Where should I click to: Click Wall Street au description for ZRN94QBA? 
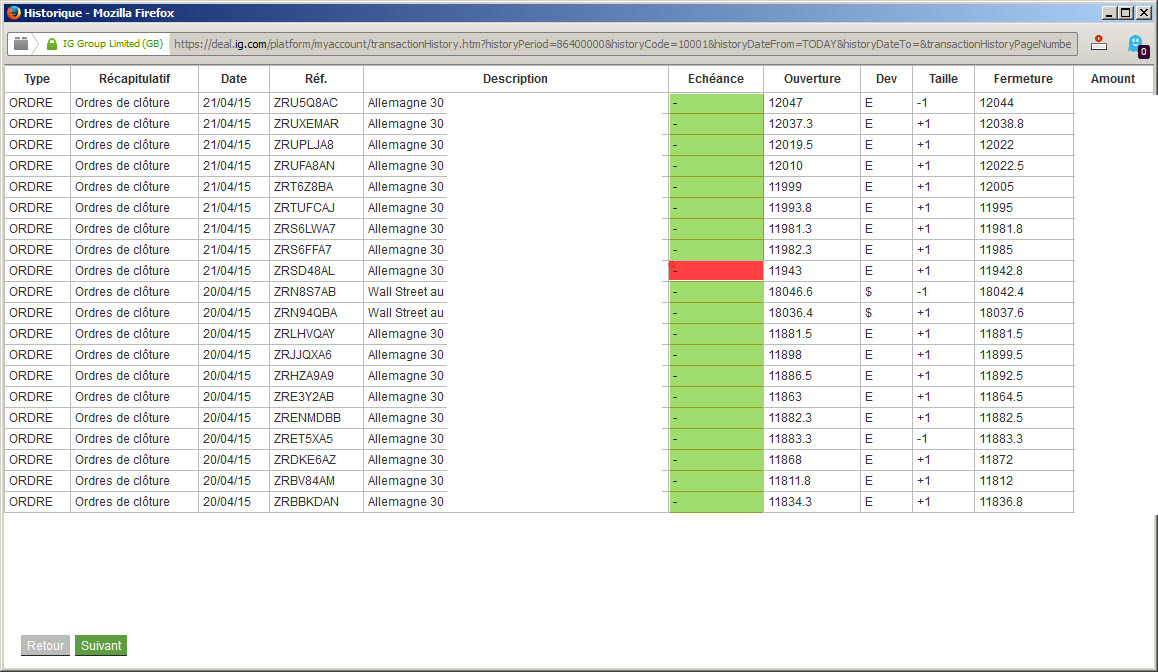pos(405,313)
